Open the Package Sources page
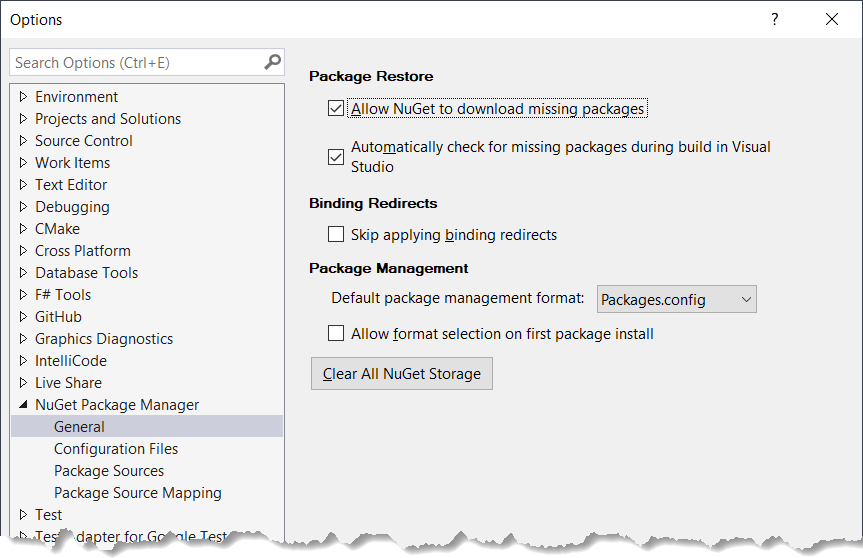 [109, 471]
